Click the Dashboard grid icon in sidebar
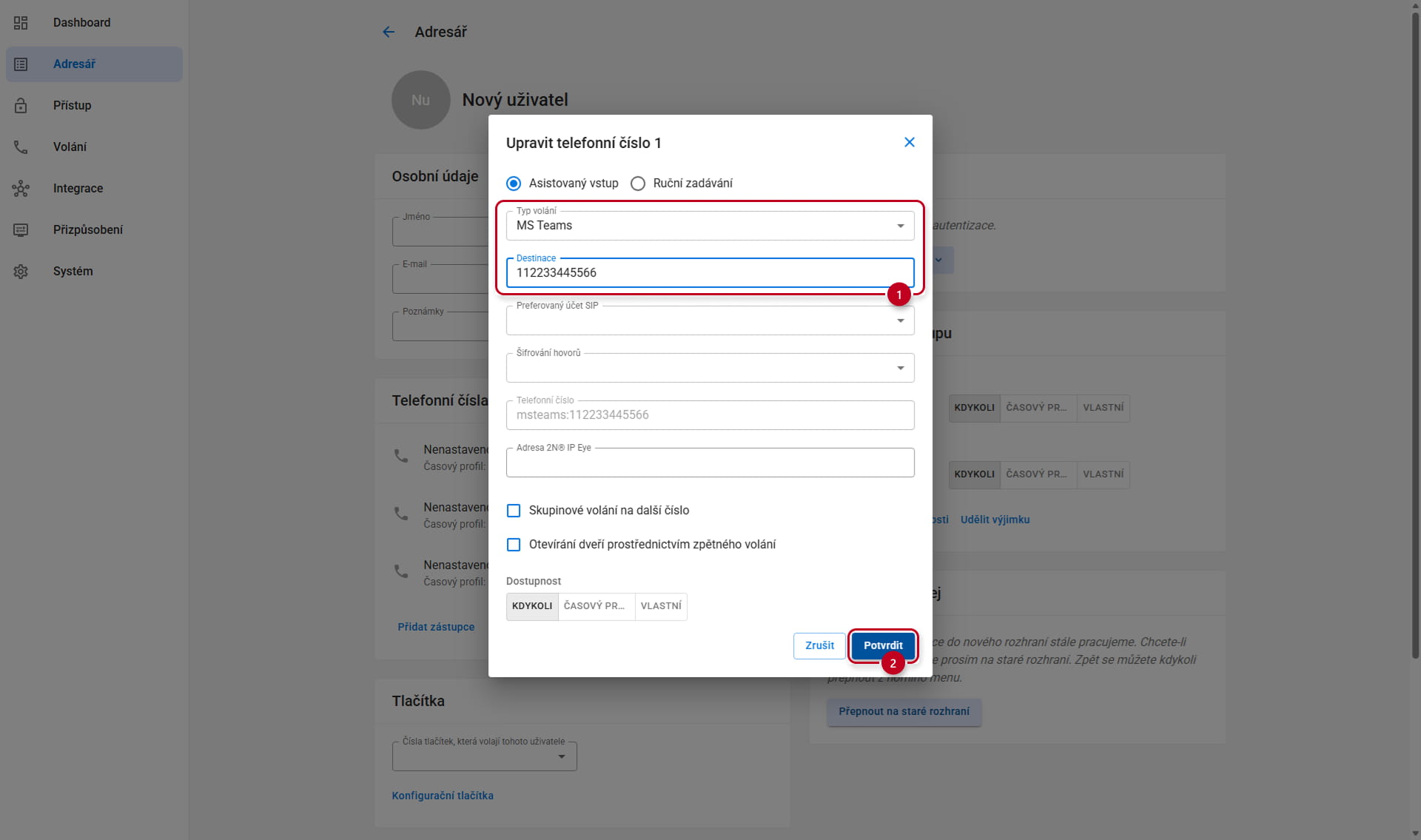Screen dimensions: 1421x840 pyautogui.click(x=21, y=23)
